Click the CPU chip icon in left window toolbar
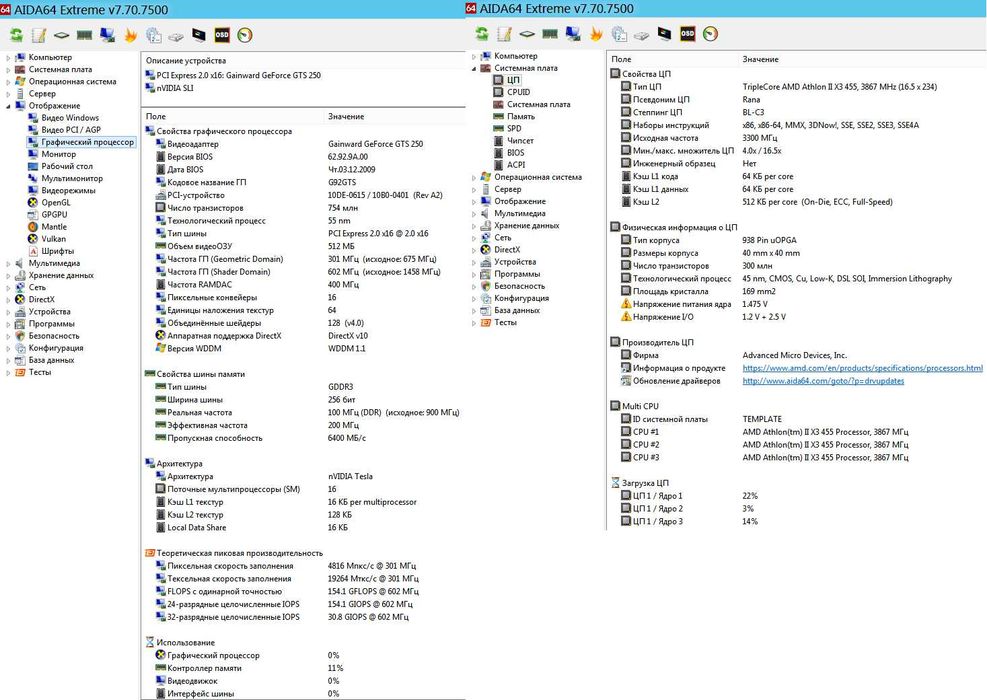 pos(62,35)
